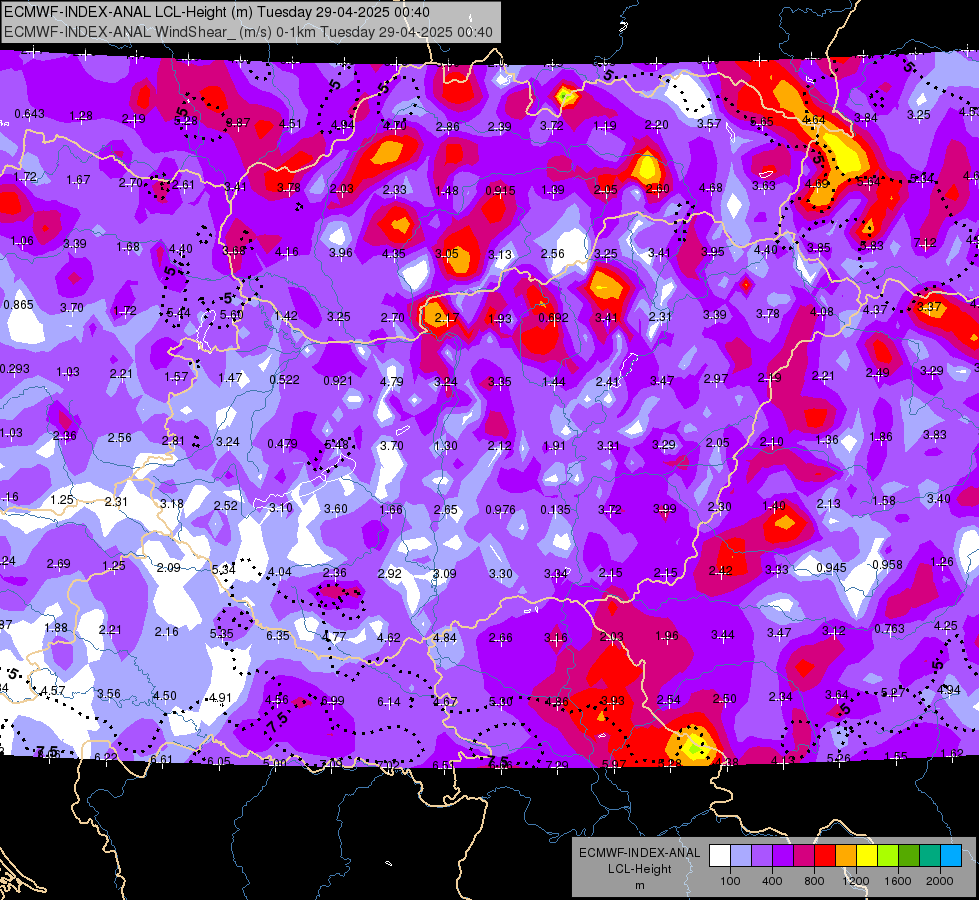Viewport: 979px width, 900px height.
Task: Click the wind shear value 9.87
Action: point(238,123)
